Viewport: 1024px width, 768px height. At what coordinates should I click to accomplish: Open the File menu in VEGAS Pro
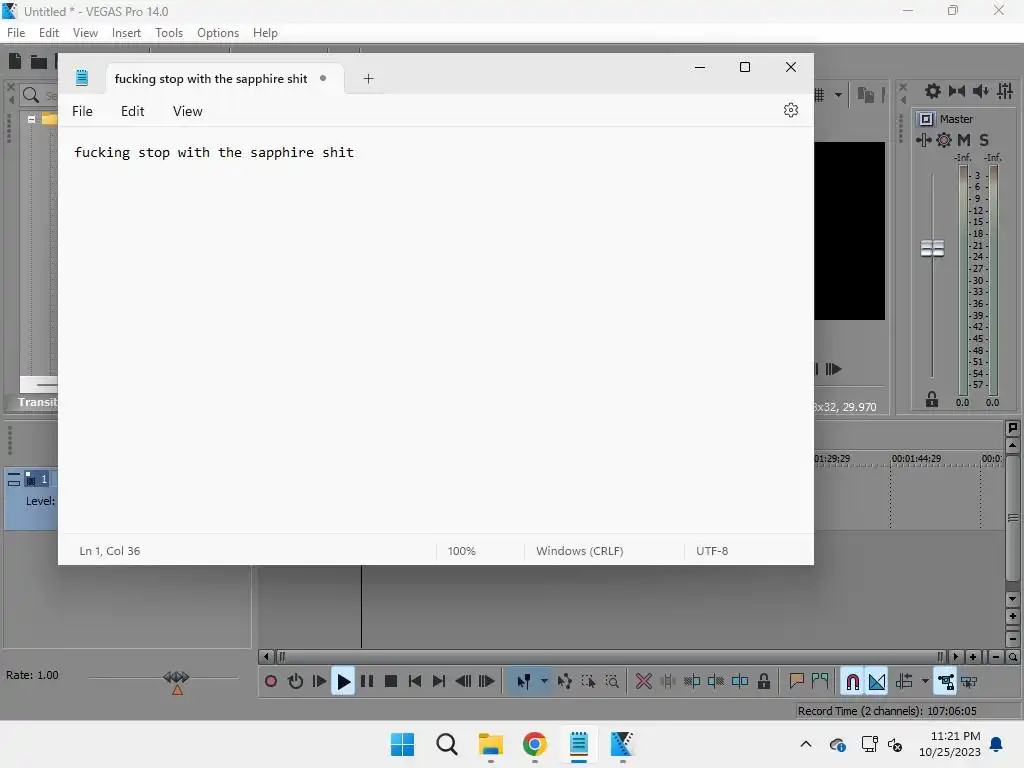16,33
